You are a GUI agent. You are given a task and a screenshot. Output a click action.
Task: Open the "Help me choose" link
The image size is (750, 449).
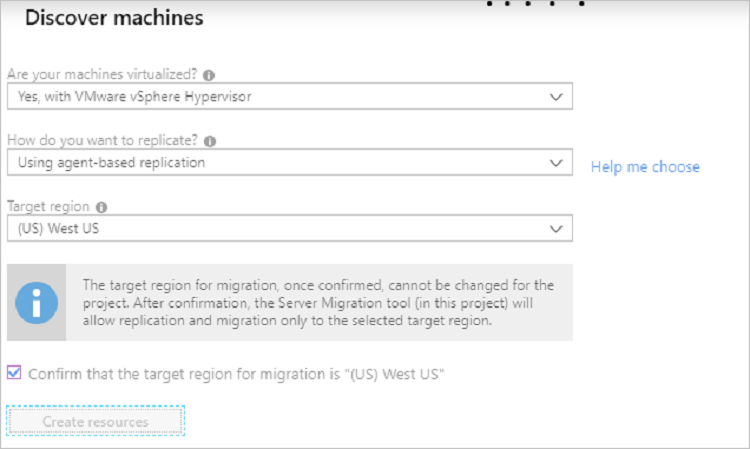tap(645, 167)
